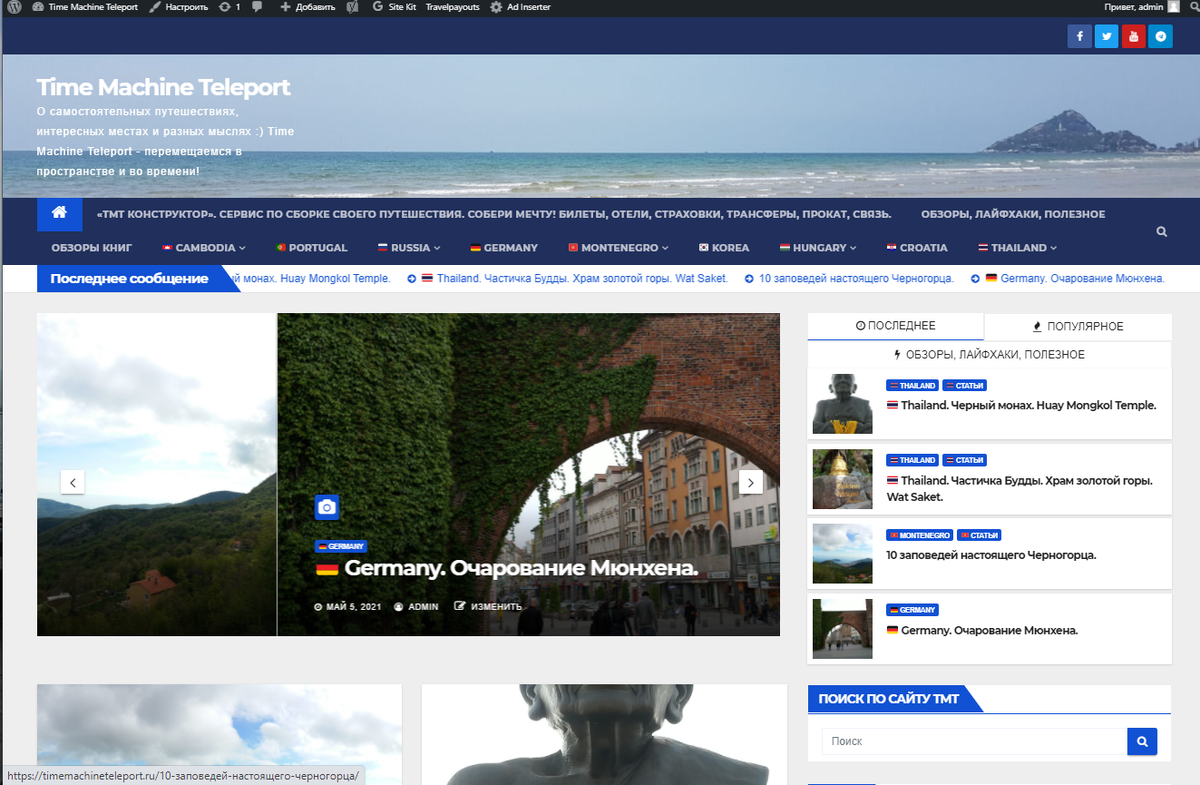Open the WordPress logo menu

coord(15,7)
